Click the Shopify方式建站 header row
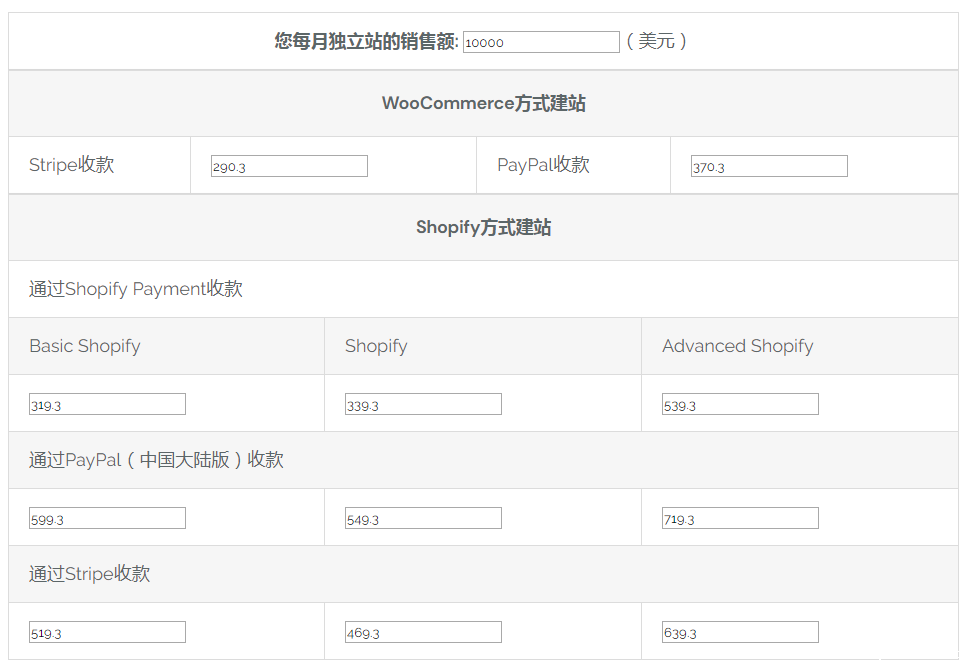 [483, 226]
